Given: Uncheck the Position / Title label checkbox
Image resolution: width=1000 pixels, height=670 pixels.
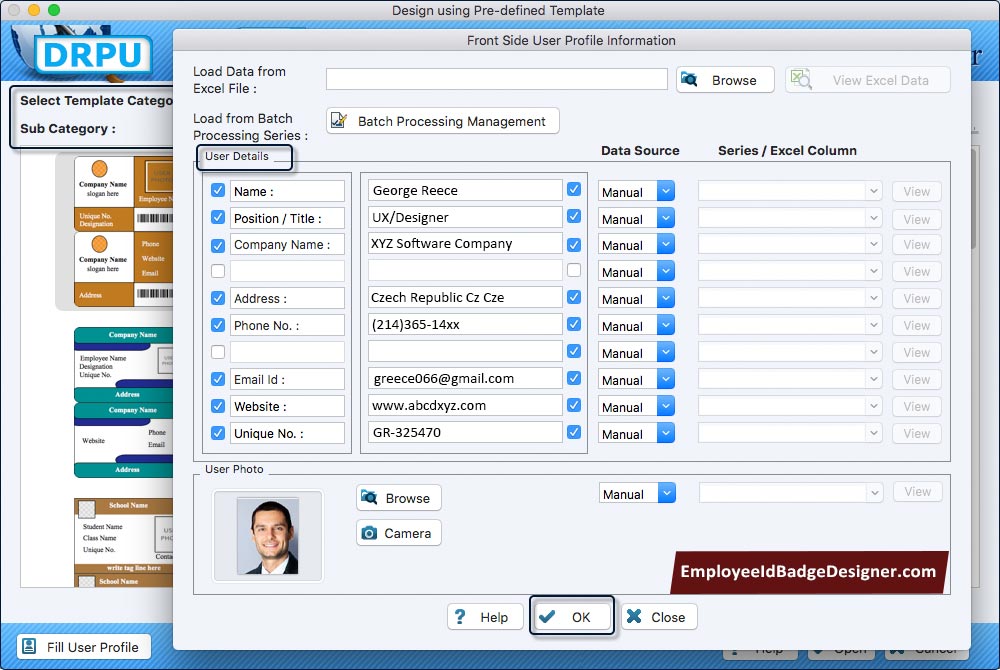Looking at the screenshot, I should pyautogui.click(x=218, y=217).
